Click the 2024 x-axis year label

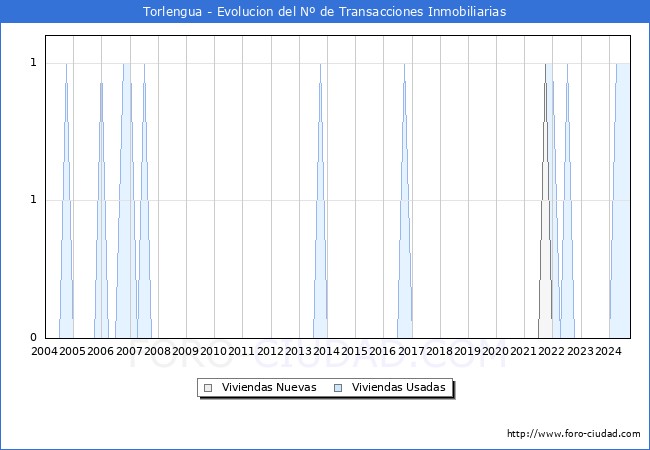click(608, 351)
